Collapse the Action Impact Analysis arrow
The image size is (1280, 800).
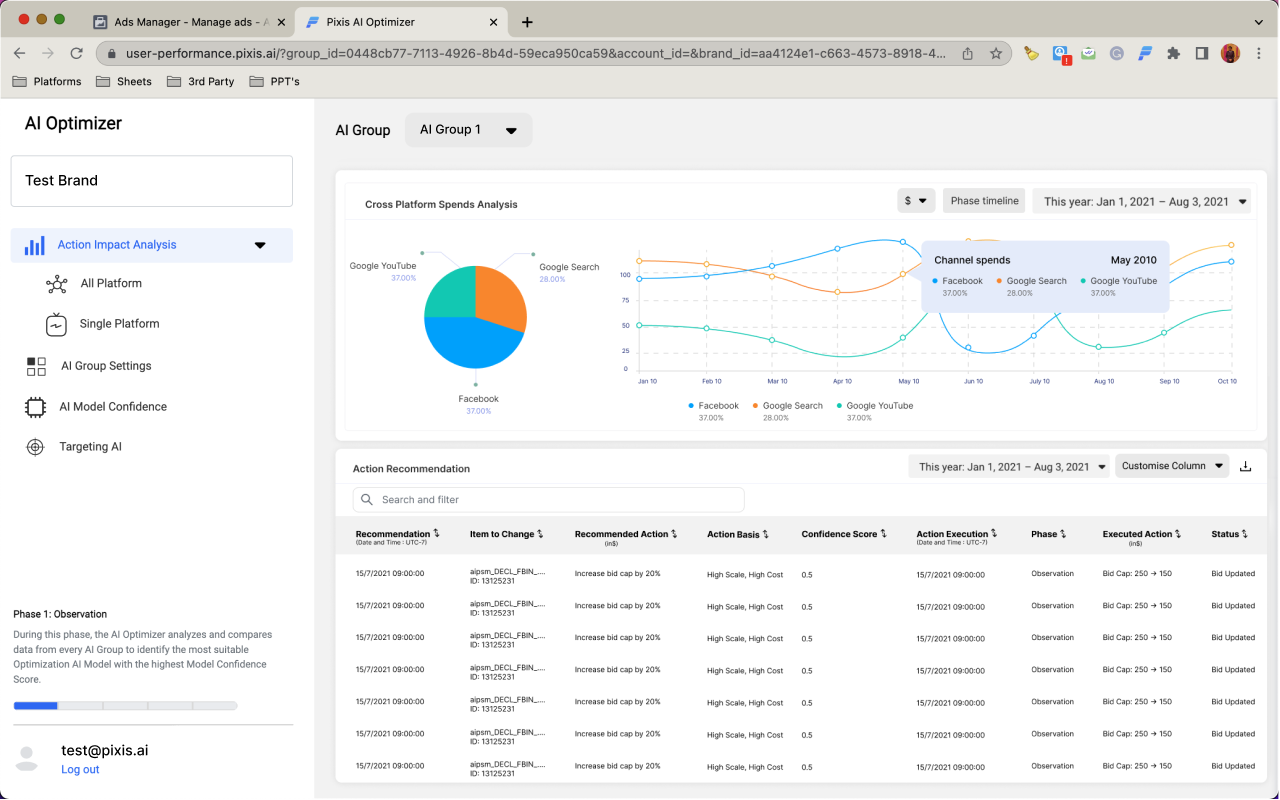tap(260, 245)
